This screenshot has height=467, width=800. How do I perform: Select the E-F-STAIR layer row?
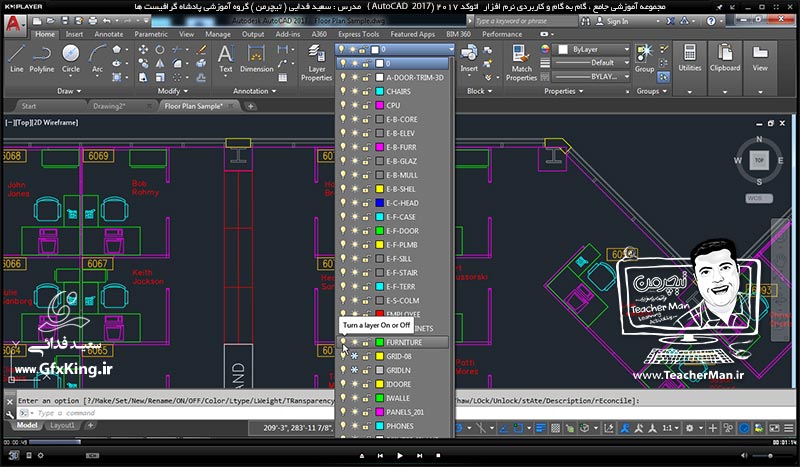click(x=393, y=273)
